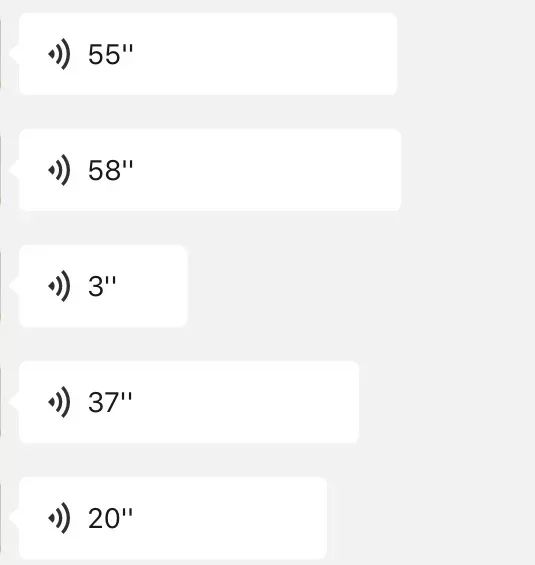Screen dimensions: 535x565
Task: Click the tail pointer of the 37'' bubble
Action: click(x=14, y=402)
